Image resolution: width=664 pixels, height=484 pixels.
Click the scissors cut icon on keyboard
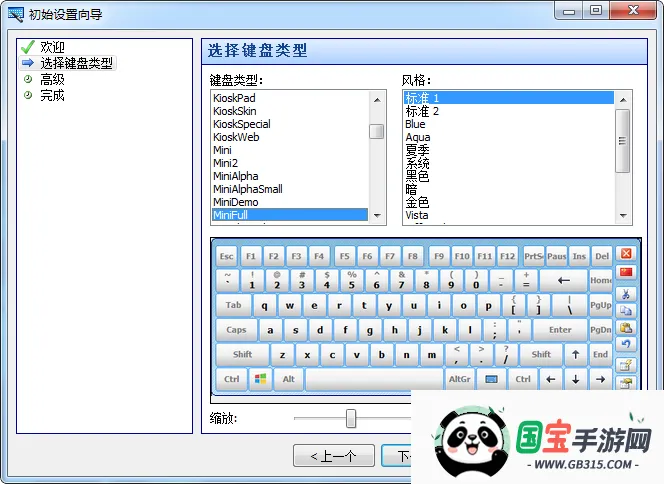click(x=627, y=294)
